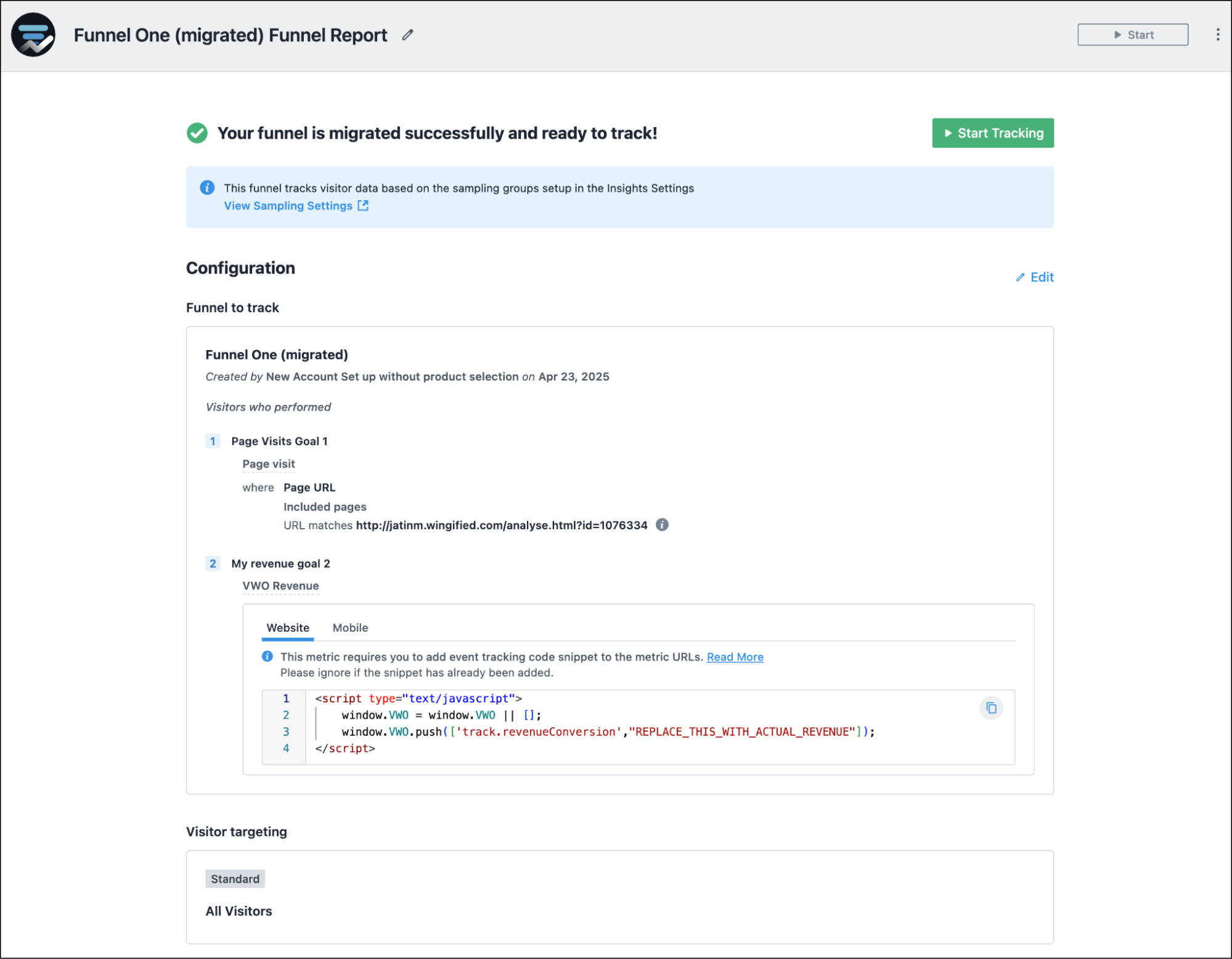
Task: Select the Page Visits Goal 1 step
Action: [279, 441]
